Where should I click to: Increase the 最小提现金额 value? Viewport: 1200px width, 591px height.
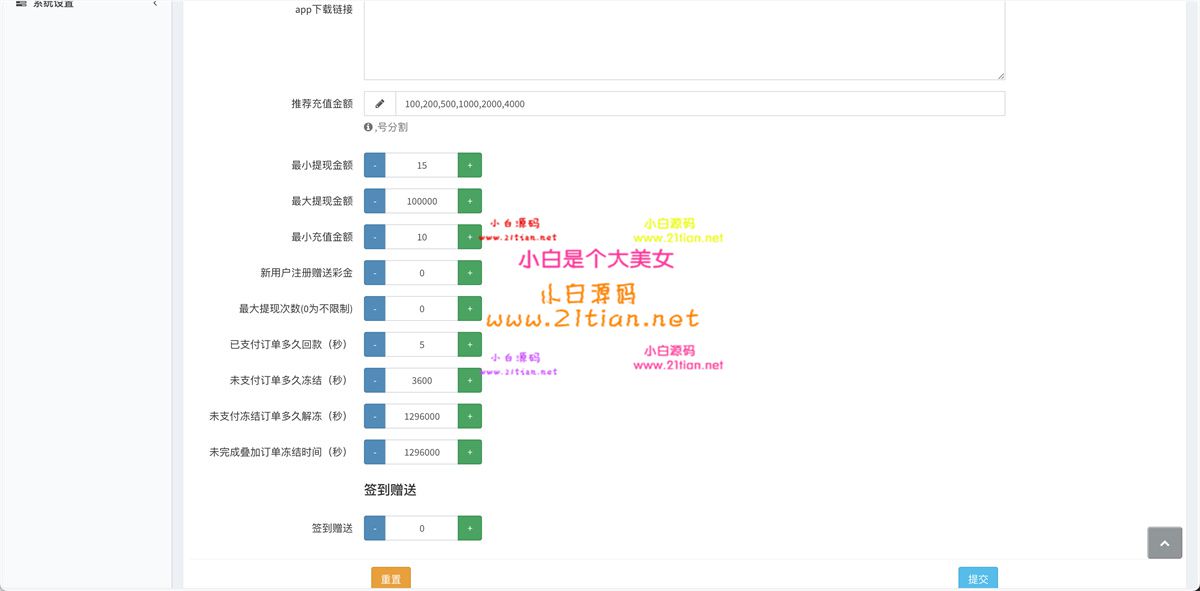click(470, 165)
